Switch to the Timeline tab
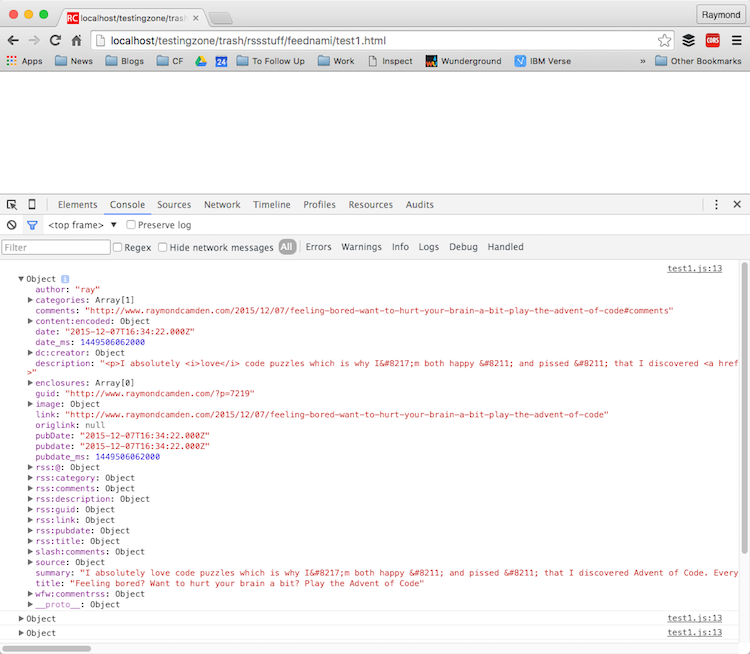 click(x=272, y=205)
